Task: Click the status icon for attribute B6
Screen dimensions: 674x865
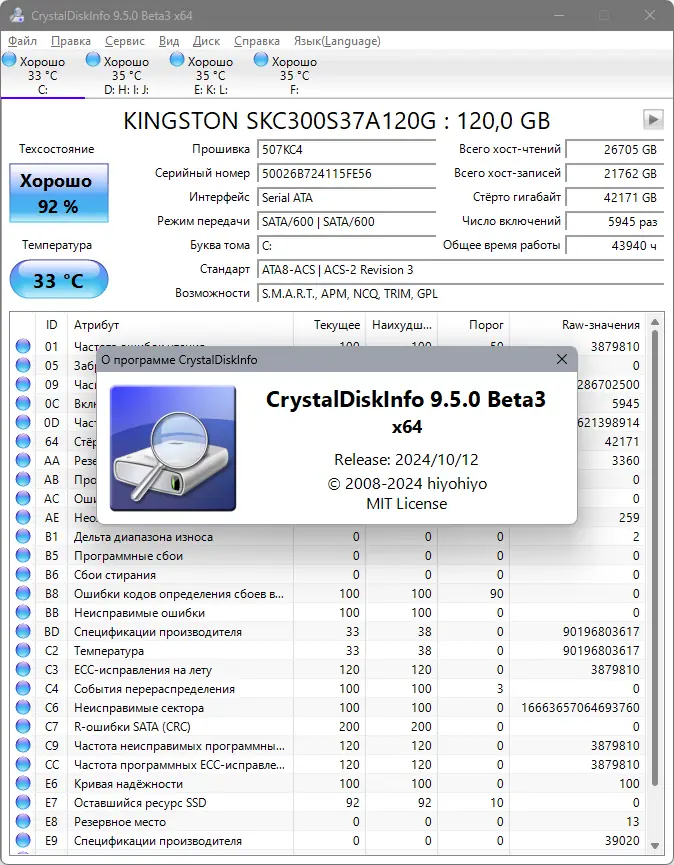Action: click(x=23, y=575)
